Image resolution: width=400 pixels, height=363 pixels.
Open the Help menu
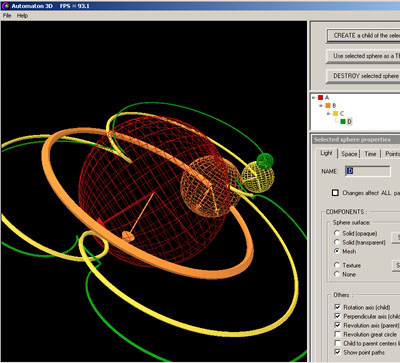tap(22, 16)
